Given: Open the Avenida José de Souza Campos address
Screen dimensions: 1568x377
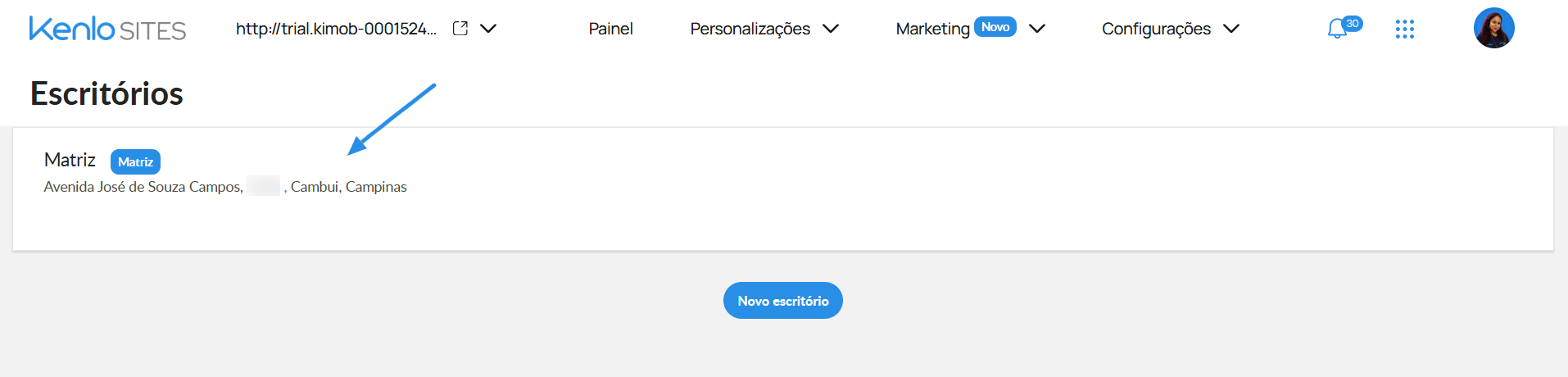Looking at the screenshot, I should click(225, 187).
